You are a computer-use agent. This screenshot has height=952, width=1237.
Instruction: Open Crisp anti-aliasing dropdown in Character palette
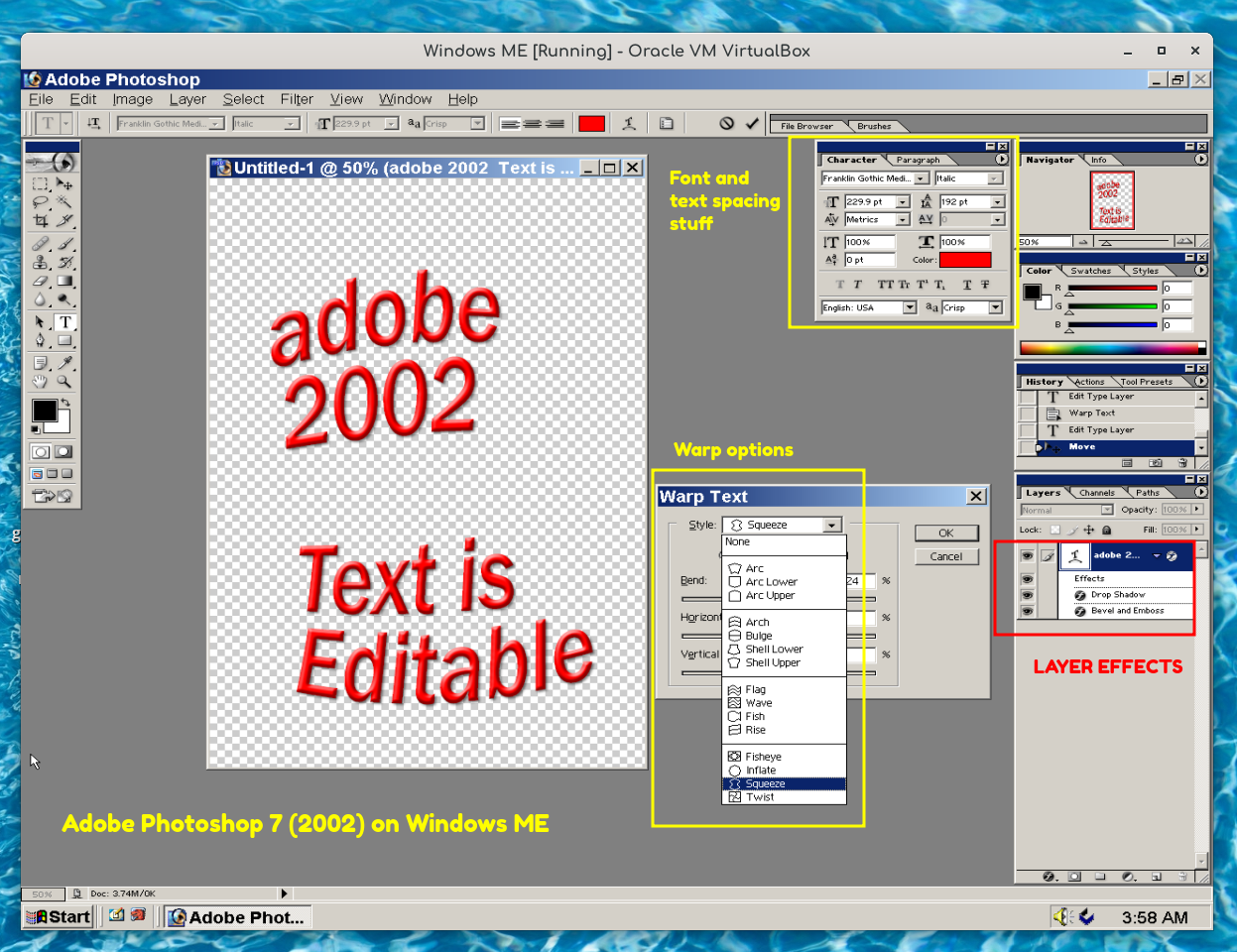(996, 307)
